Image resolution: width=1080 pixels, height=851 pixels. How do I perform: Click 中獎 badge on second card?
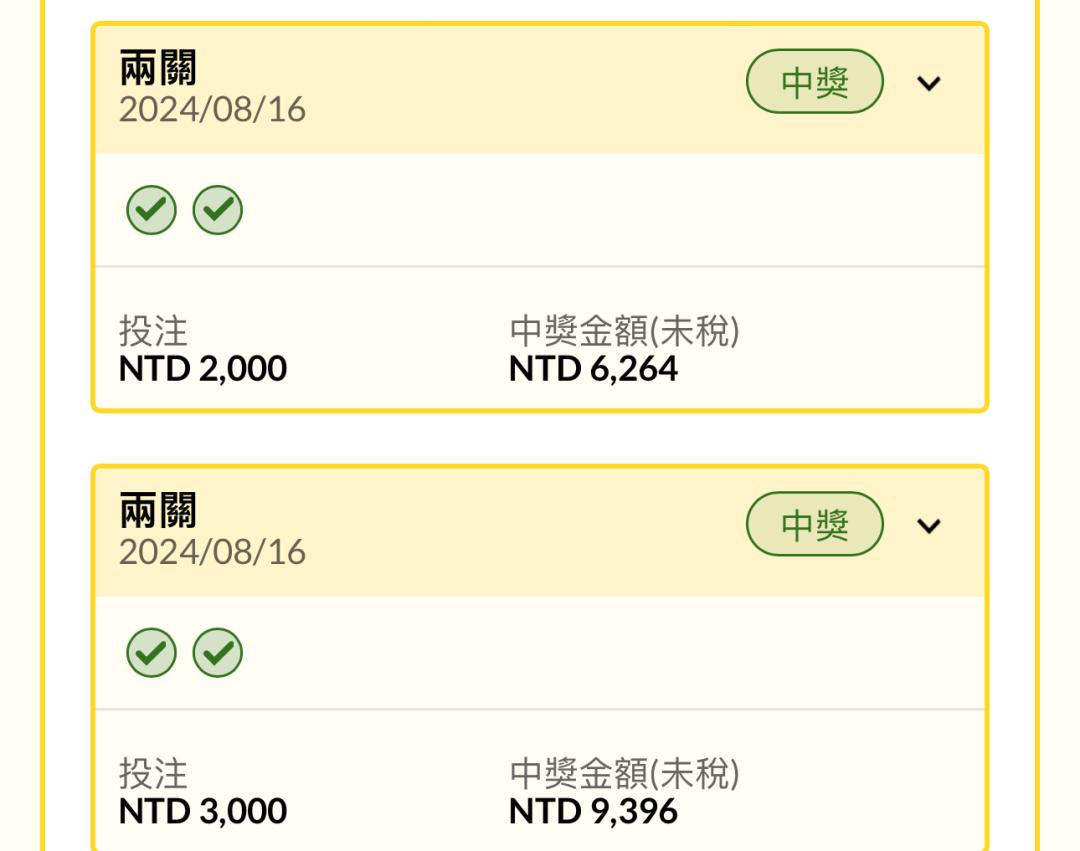tap(815, 524)
